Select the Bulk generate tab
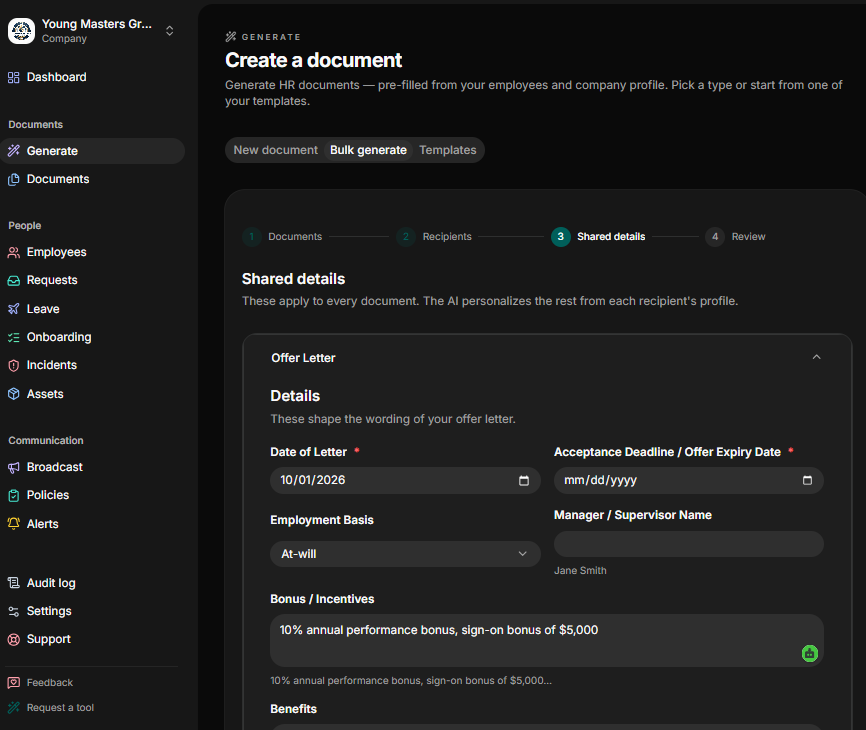 (x=368, y=150)
